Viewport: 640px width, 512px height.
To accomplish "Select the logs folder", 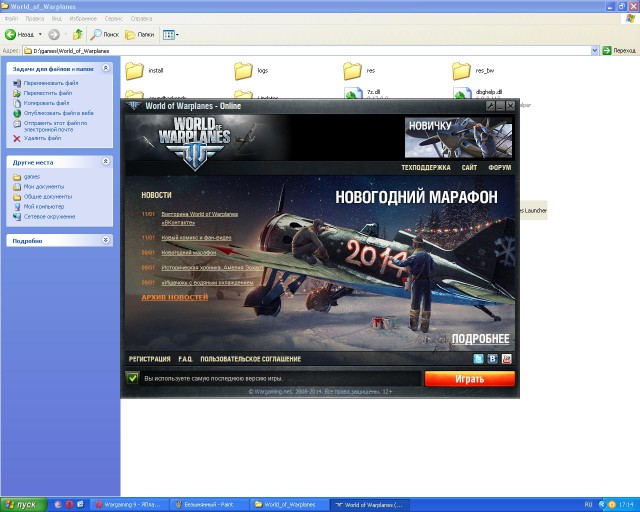I will [x=251, y=71].
